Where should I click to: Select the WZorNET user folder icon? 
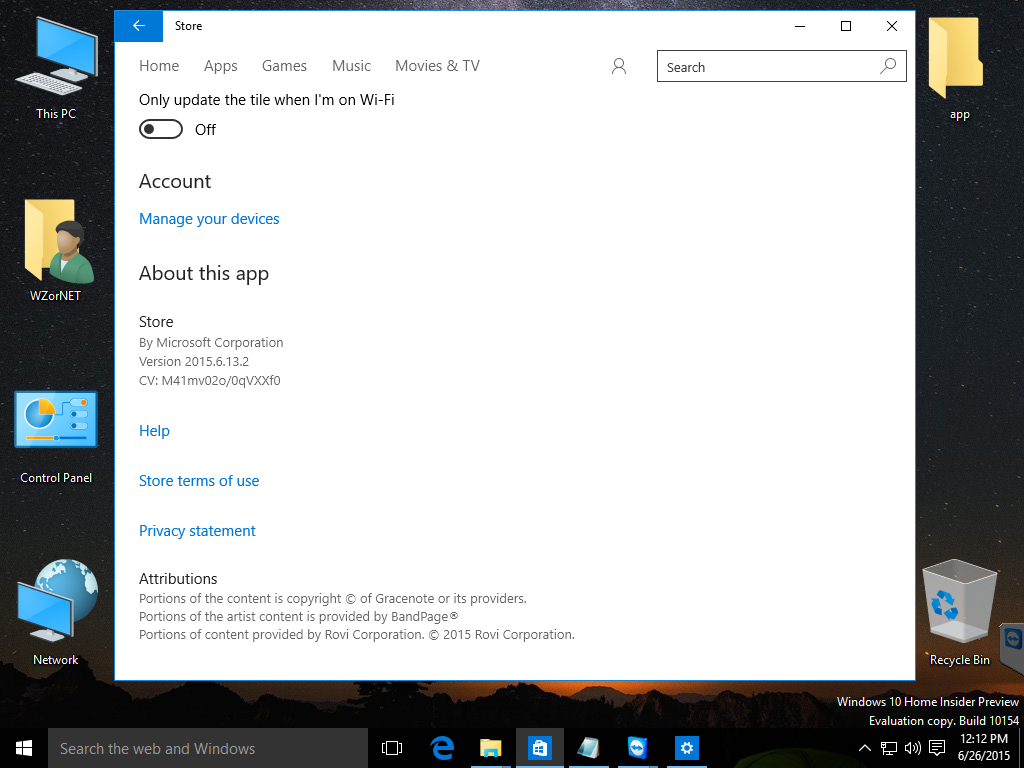point(56,250)
